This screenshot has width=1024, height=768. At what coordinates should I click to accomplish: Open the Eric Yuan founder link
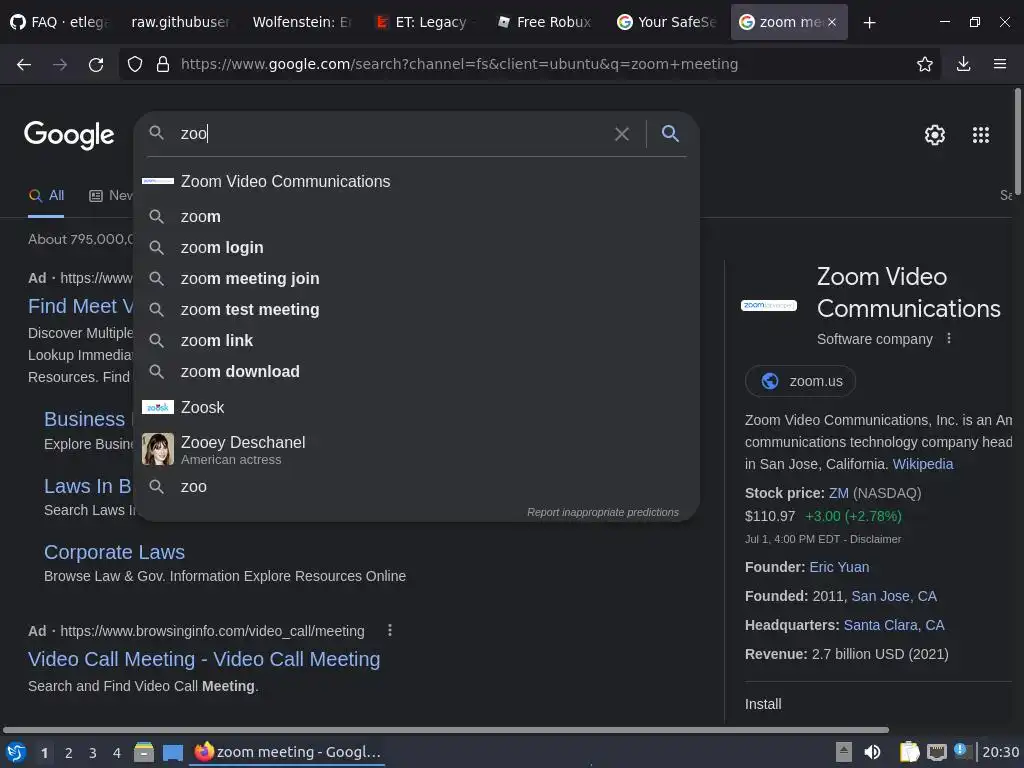[x=839, y=567]
